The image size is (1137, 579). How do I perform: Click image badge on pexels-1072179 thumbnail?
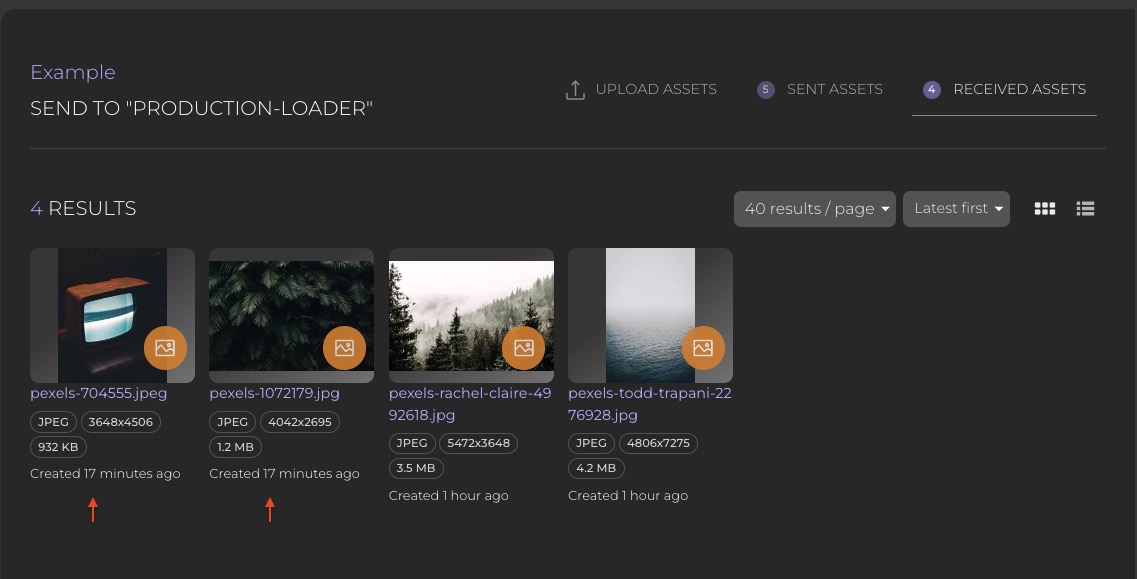pyautogui.click(x=344, y=348)
